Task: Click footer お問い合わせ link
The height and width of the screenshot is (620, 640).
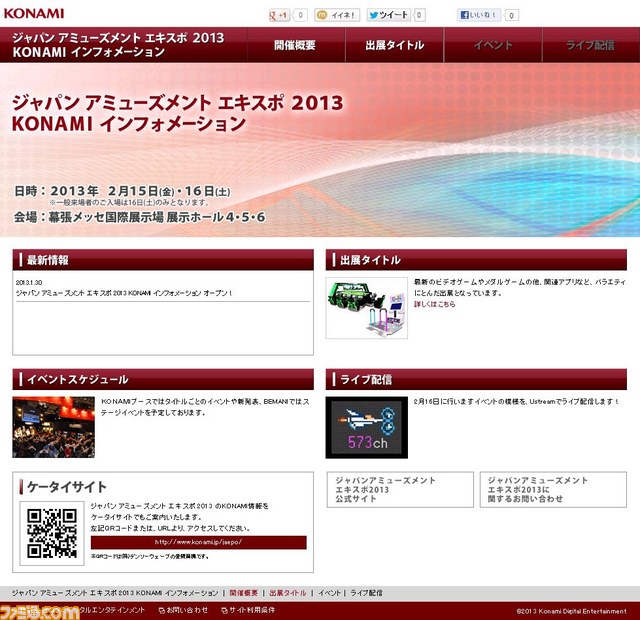Action: coord(184,610)
